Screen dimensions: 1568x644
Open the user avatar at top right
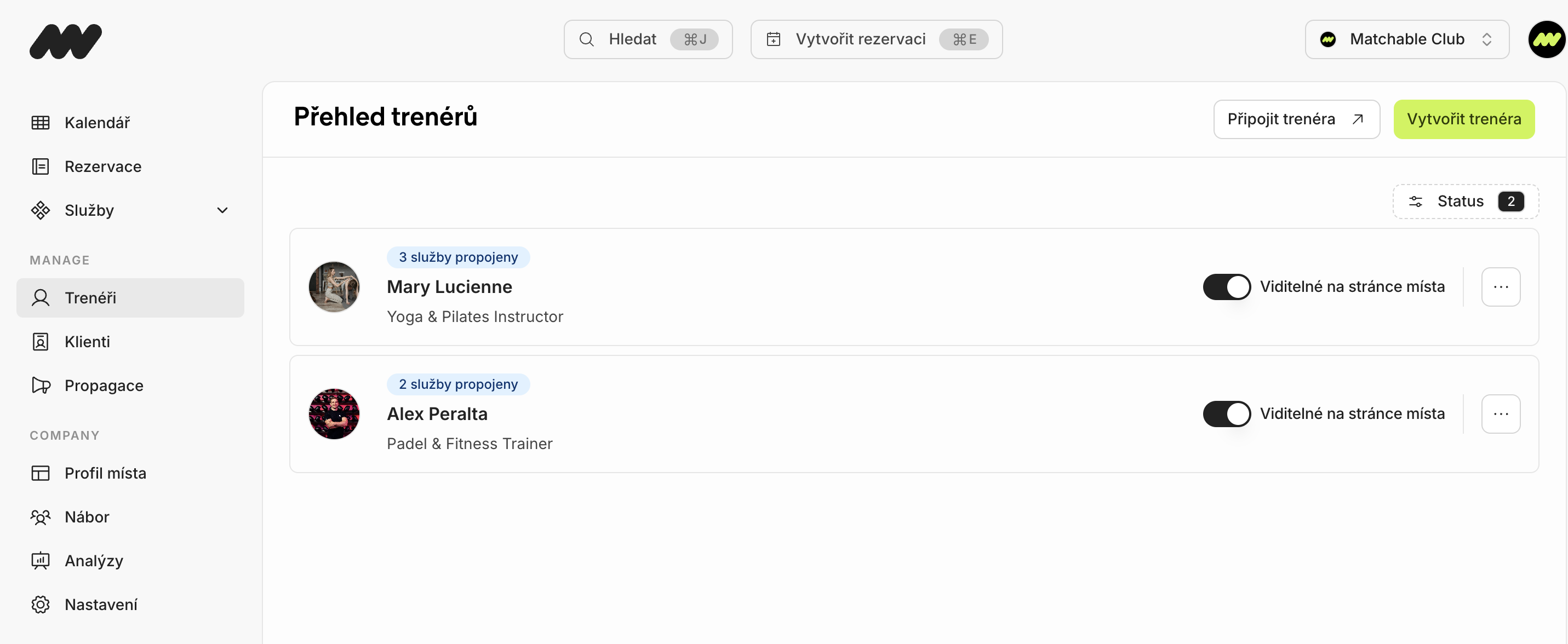tap(1546, 39)
